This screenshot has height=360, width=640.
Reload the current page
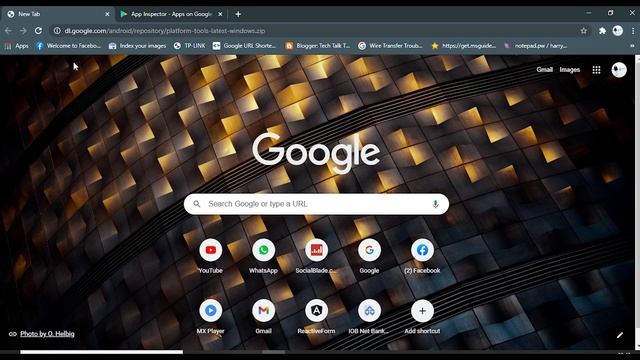point(38,31)
